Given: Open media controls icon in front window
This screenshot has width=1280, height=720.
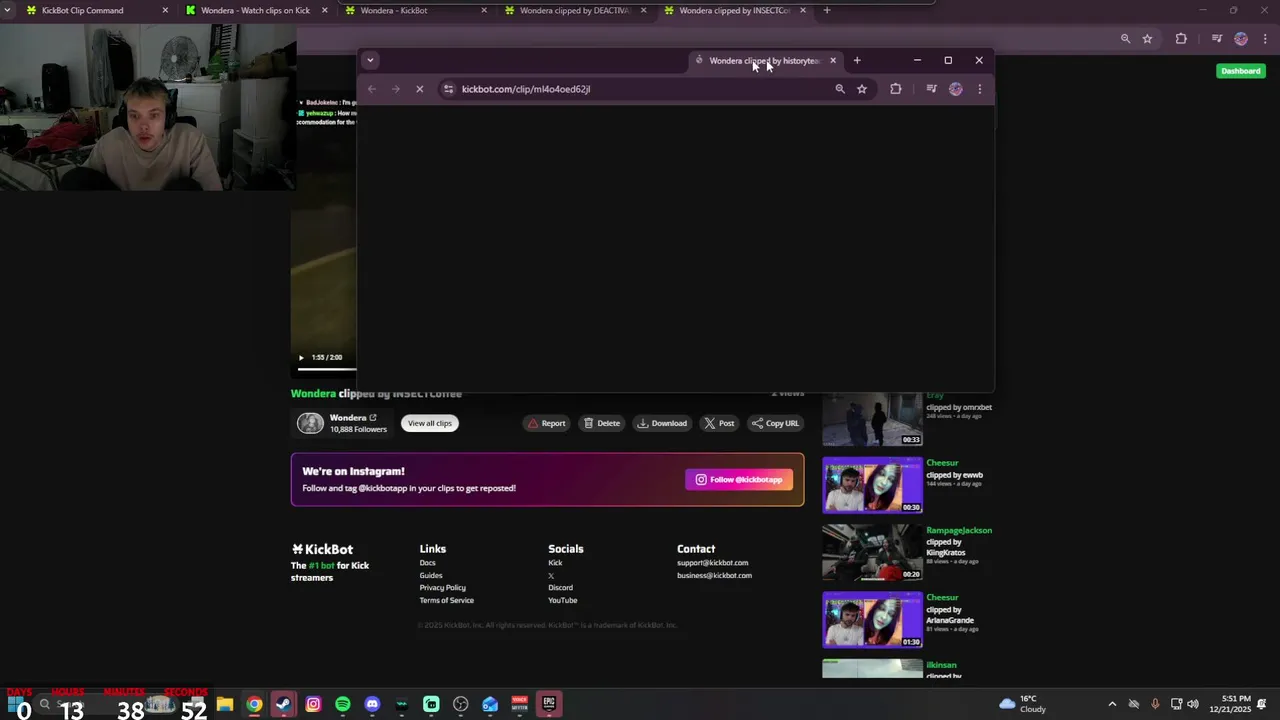Looking at the screenshot, I should (931, 89).
